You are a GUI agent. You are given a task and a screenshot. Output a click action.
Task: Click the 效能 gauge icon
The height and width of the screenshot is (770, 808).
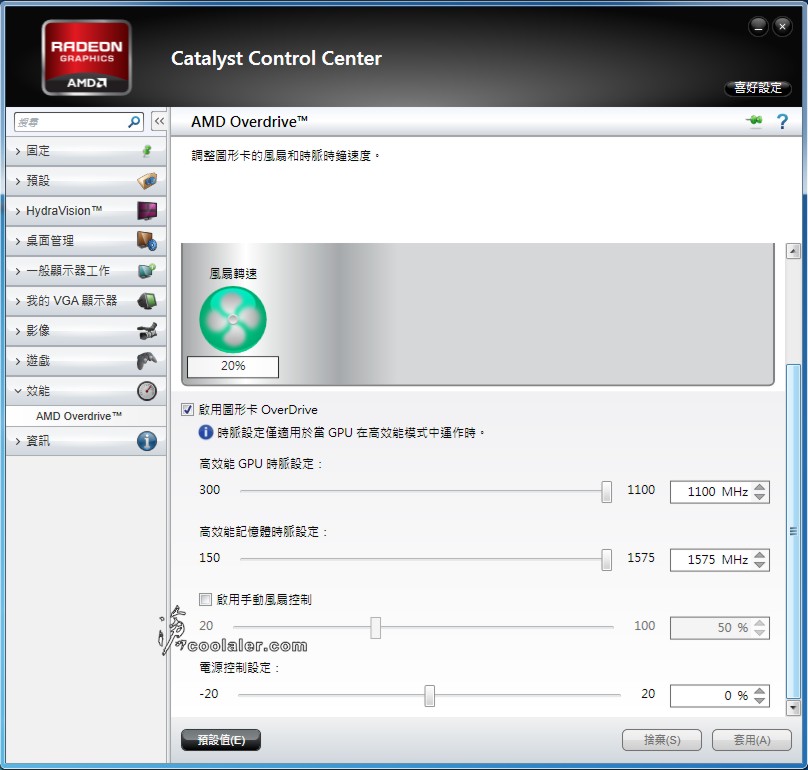tap(147, 391)
